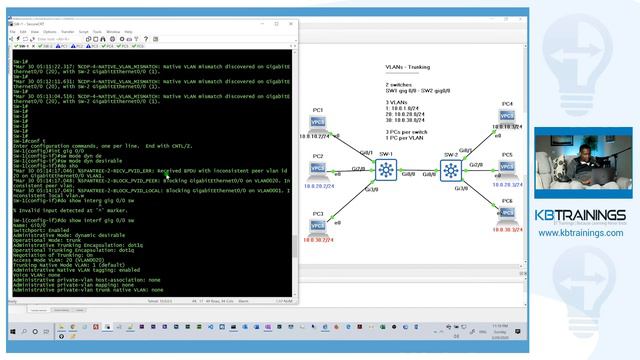
Task: Click the Cortana circle icon in taskbar
Action: pyautogui.click(x=35, y=331)
